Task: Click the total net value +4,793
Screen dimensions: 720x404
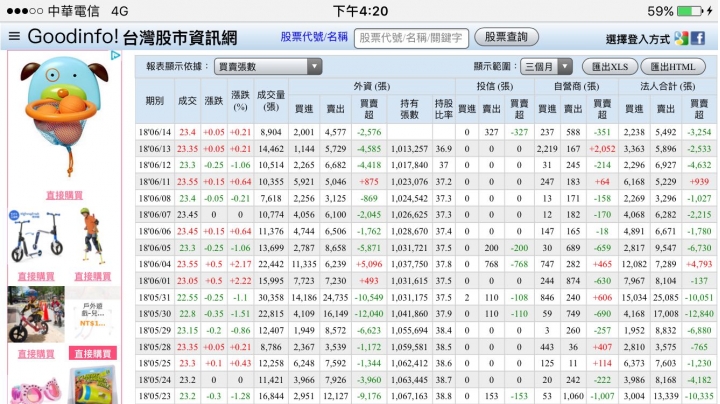Action: [699, 264]
